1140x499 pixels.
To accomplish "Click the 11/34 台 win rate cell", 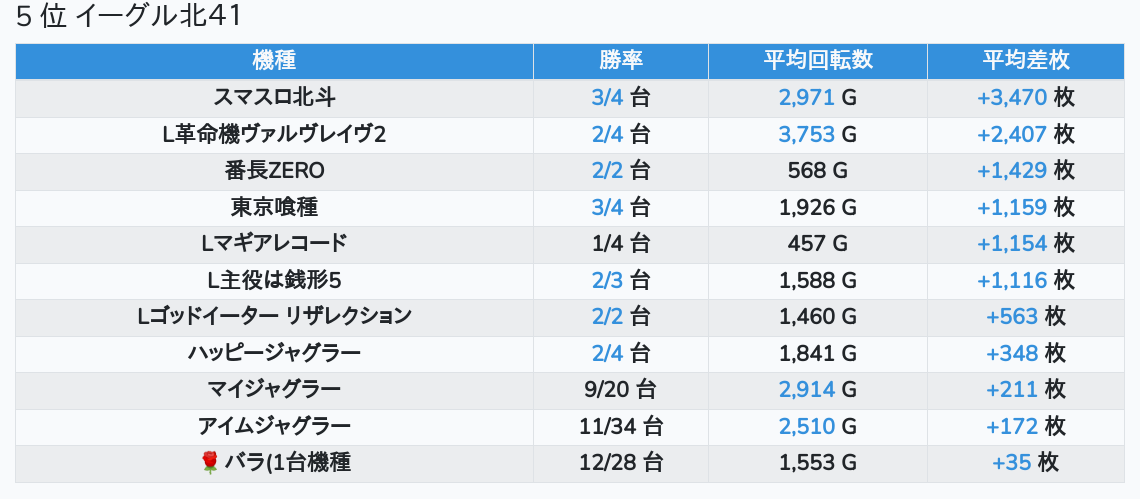I will [621, 426].
